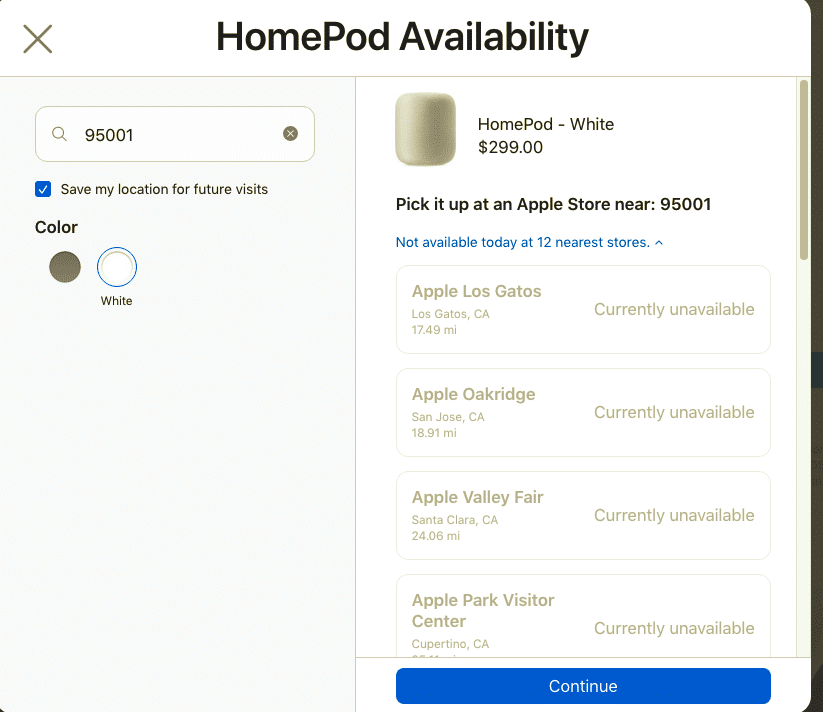Click the zip code field showing 95001

pos(175,134)
